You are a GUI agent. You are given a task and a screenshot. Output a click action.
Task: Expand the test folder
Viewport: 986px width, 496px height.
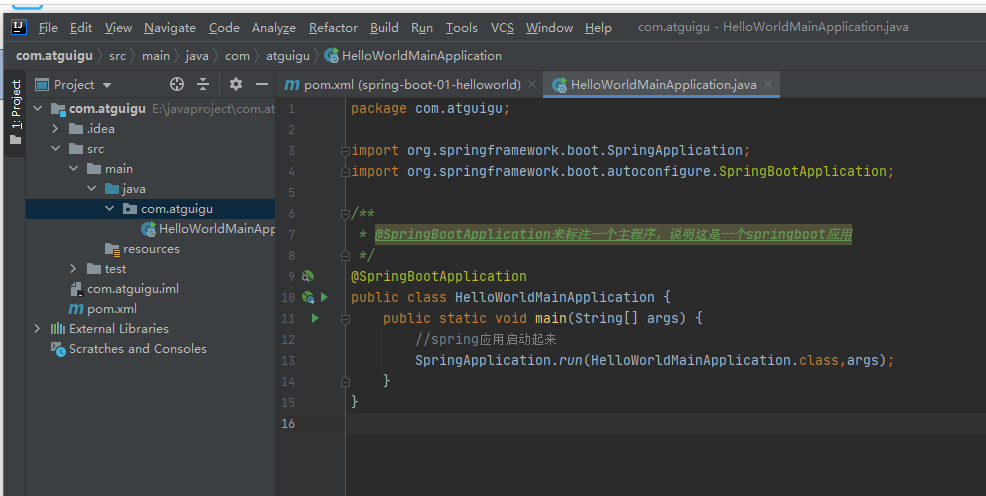point(74,269)
